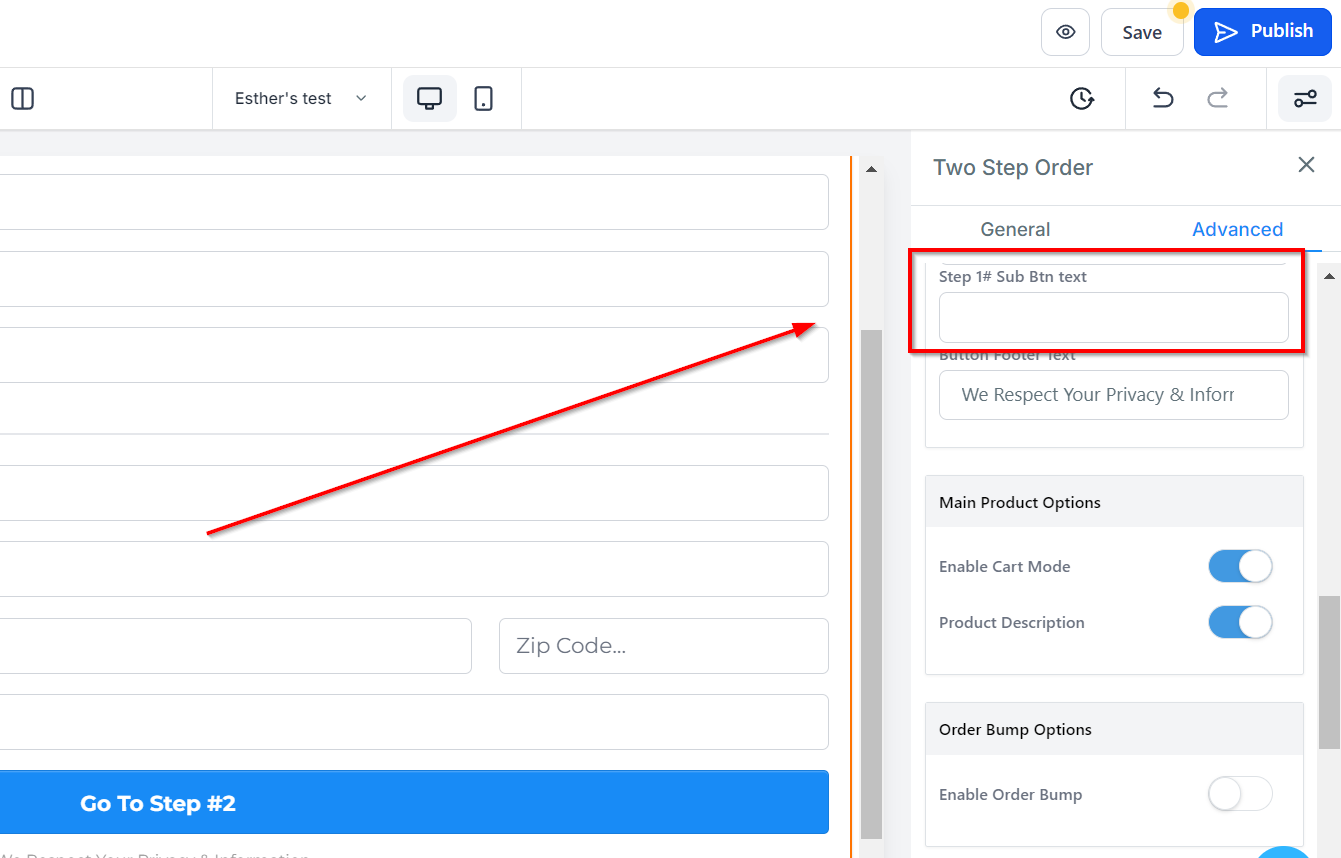
Task: Open version history clock icon
Action: [x=1082, y=98]
